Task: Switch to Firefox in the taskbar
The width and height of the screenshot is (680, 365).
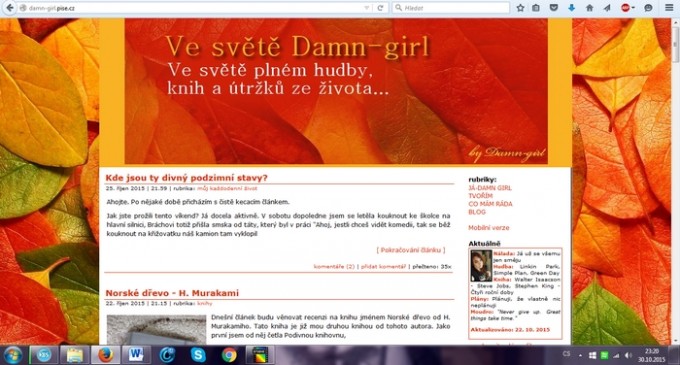Action: tap(105, 355)
